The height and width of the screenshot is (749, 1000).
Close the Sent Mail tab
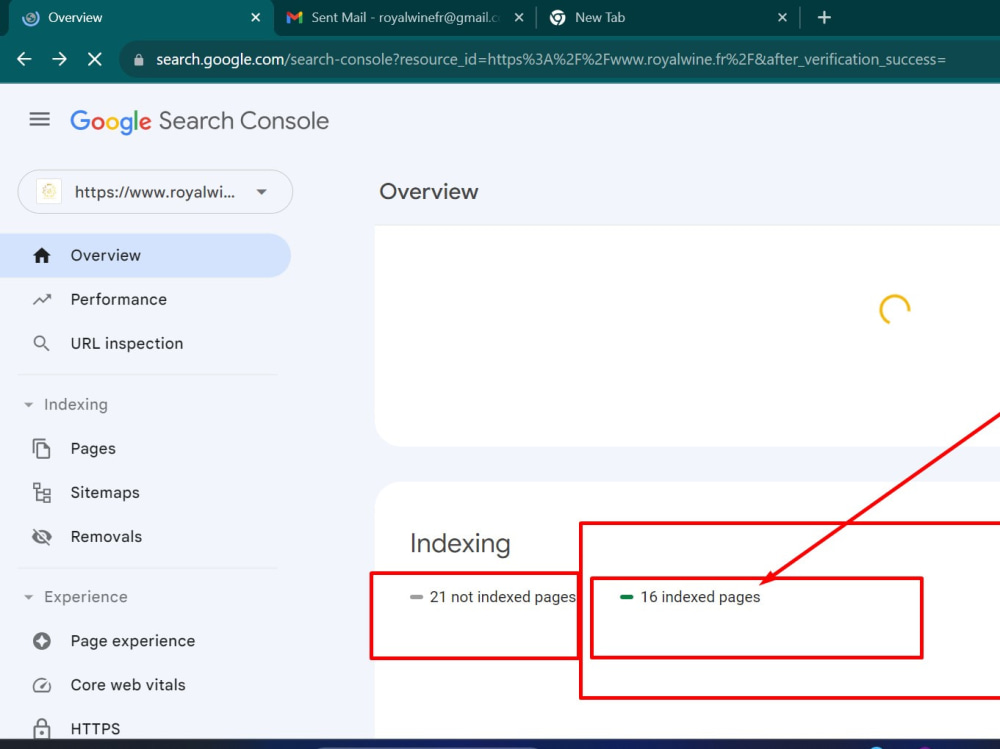point(519,18)
